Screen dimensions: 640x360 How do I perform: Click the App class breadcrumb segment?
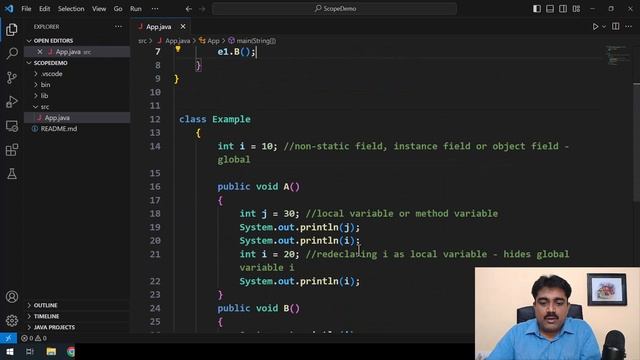click(x=209, y=41)
